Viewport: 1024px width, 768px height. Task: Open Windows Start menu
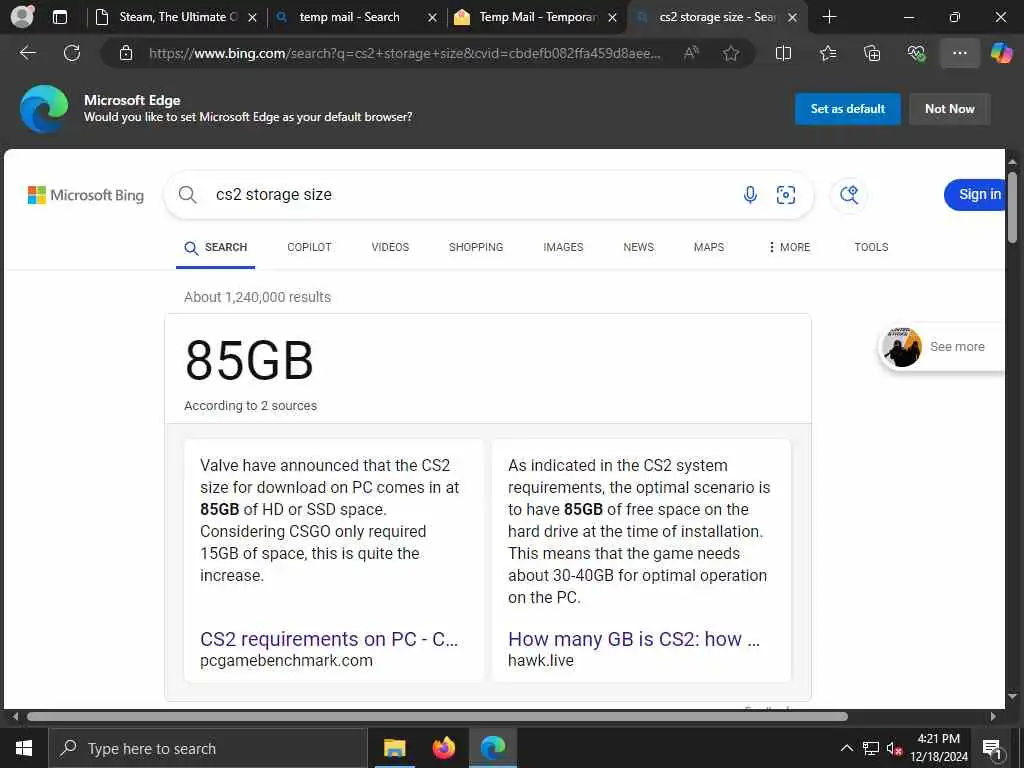coord(24,748)
